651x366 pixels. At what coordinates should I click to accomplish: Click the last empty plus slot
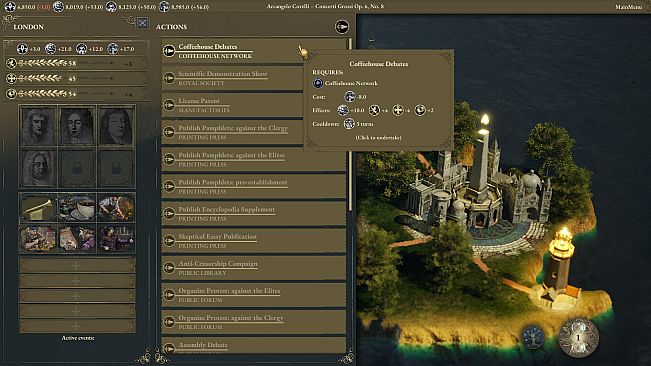[x=77, y=326]
